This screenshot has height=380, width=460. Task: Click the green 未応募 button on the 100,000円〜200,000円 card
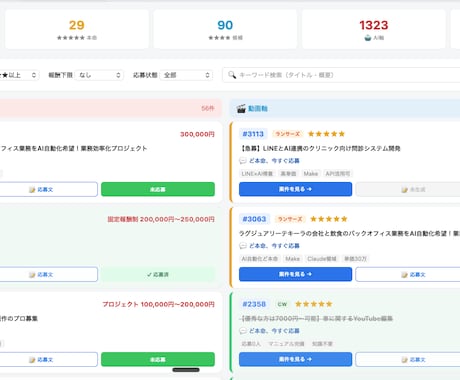point(158,359)
